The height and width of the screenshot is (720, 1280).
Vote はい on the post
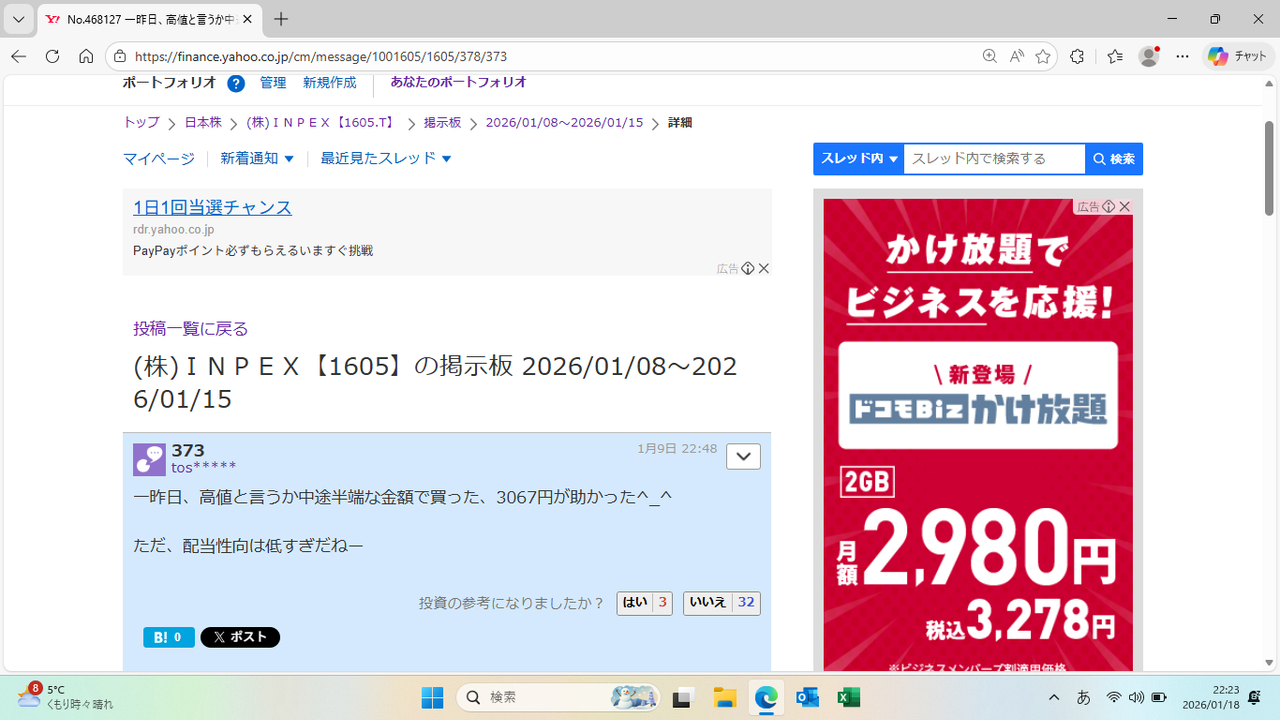[x=644, y=603]
